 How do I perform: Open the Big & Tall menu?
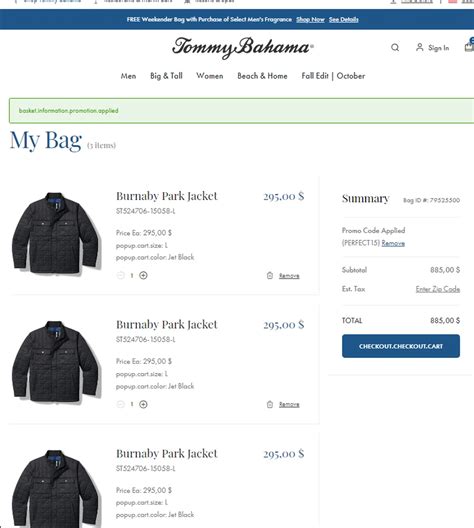point(166,76)
